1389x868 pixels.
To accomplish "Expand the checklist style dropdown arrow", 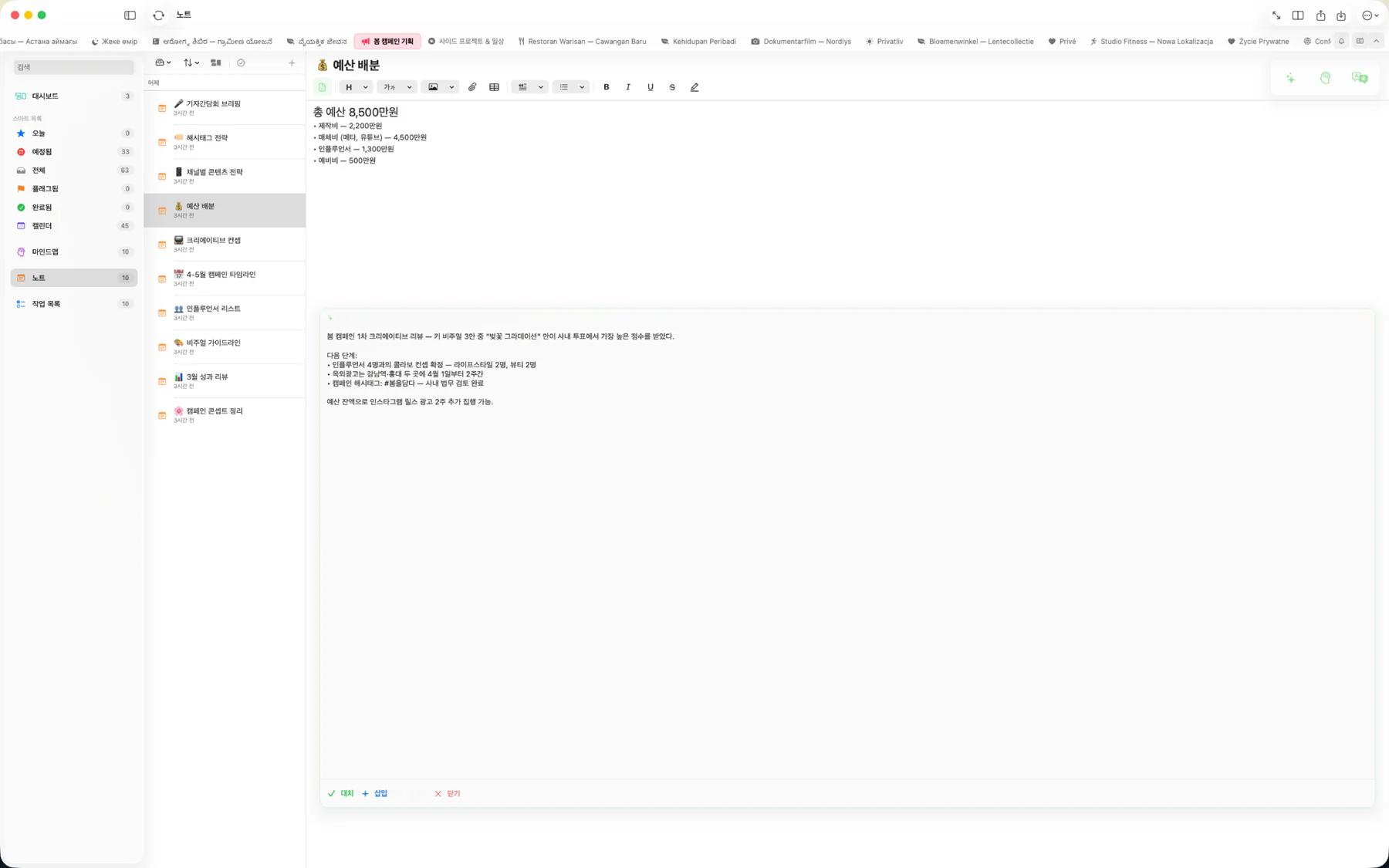I will (541, 87).
